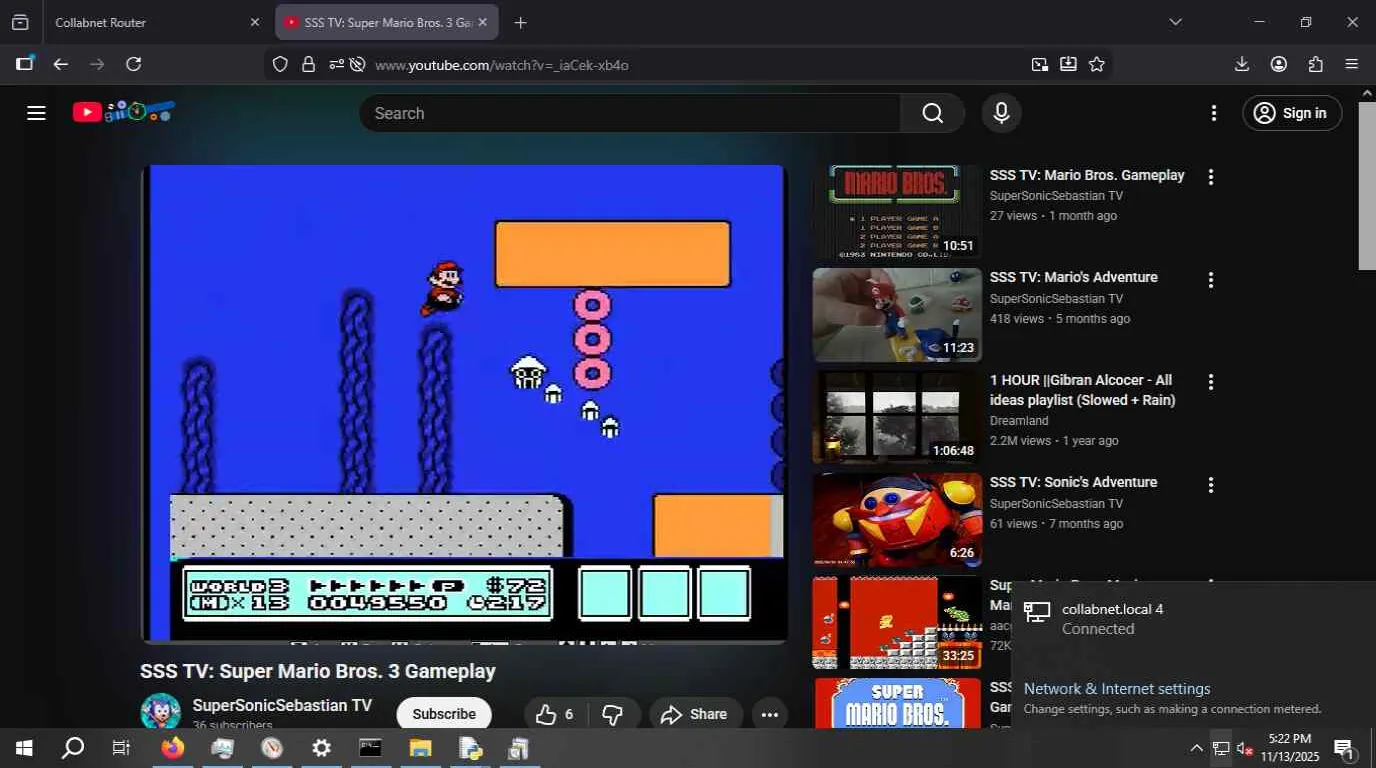Click the install/save page icon in address bar
Viewport: 1376px width, 768px height.
(1068, 65)
